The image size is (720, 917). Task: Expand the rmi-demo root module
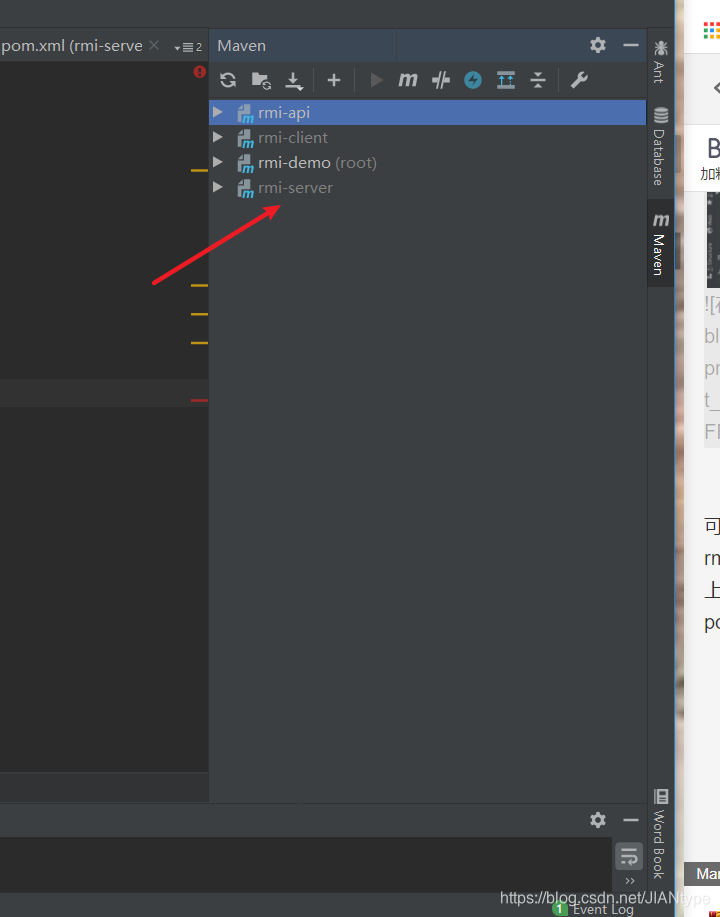coord(218,162)
